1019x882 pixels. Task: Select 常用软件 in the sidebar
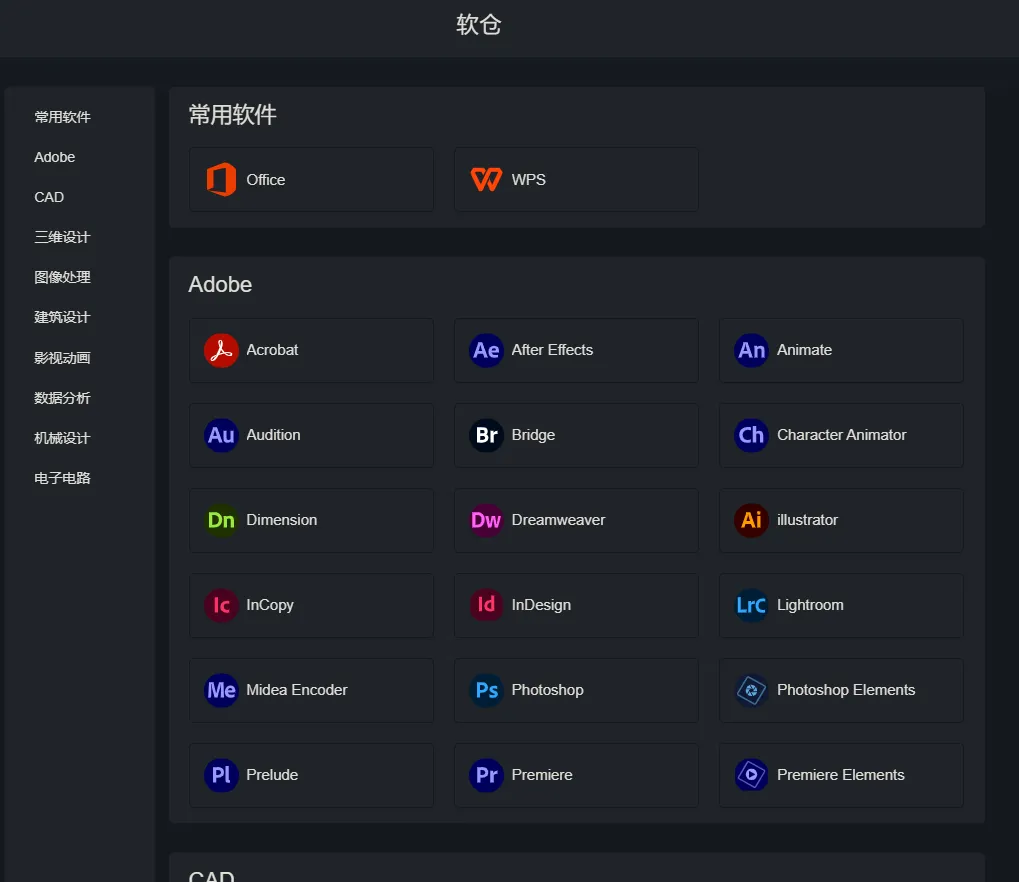tap(62, 117)
